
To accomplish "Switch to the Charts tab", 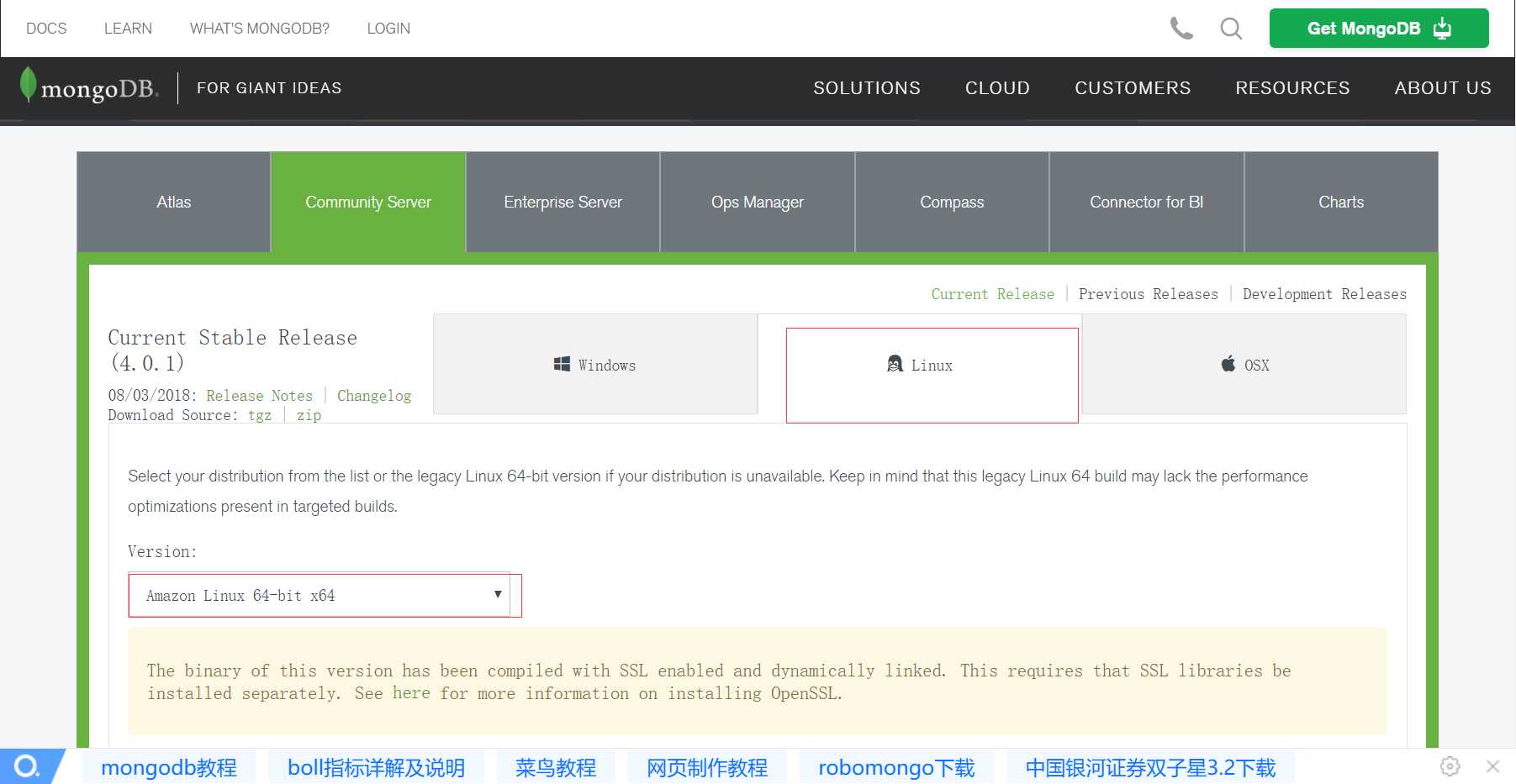I will point(1341,202).
